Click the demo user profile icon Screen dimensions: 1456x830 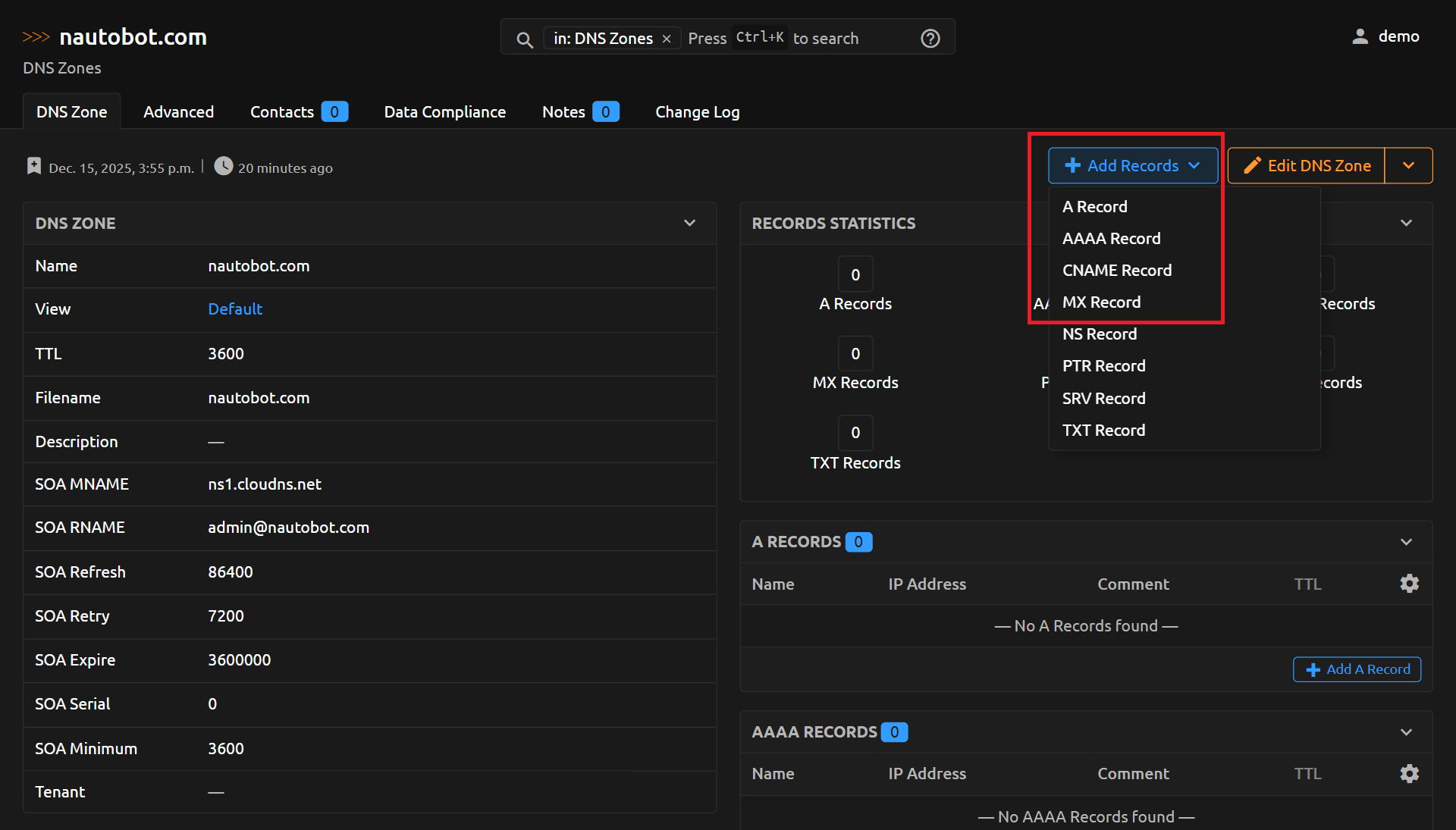[1360, 36]
